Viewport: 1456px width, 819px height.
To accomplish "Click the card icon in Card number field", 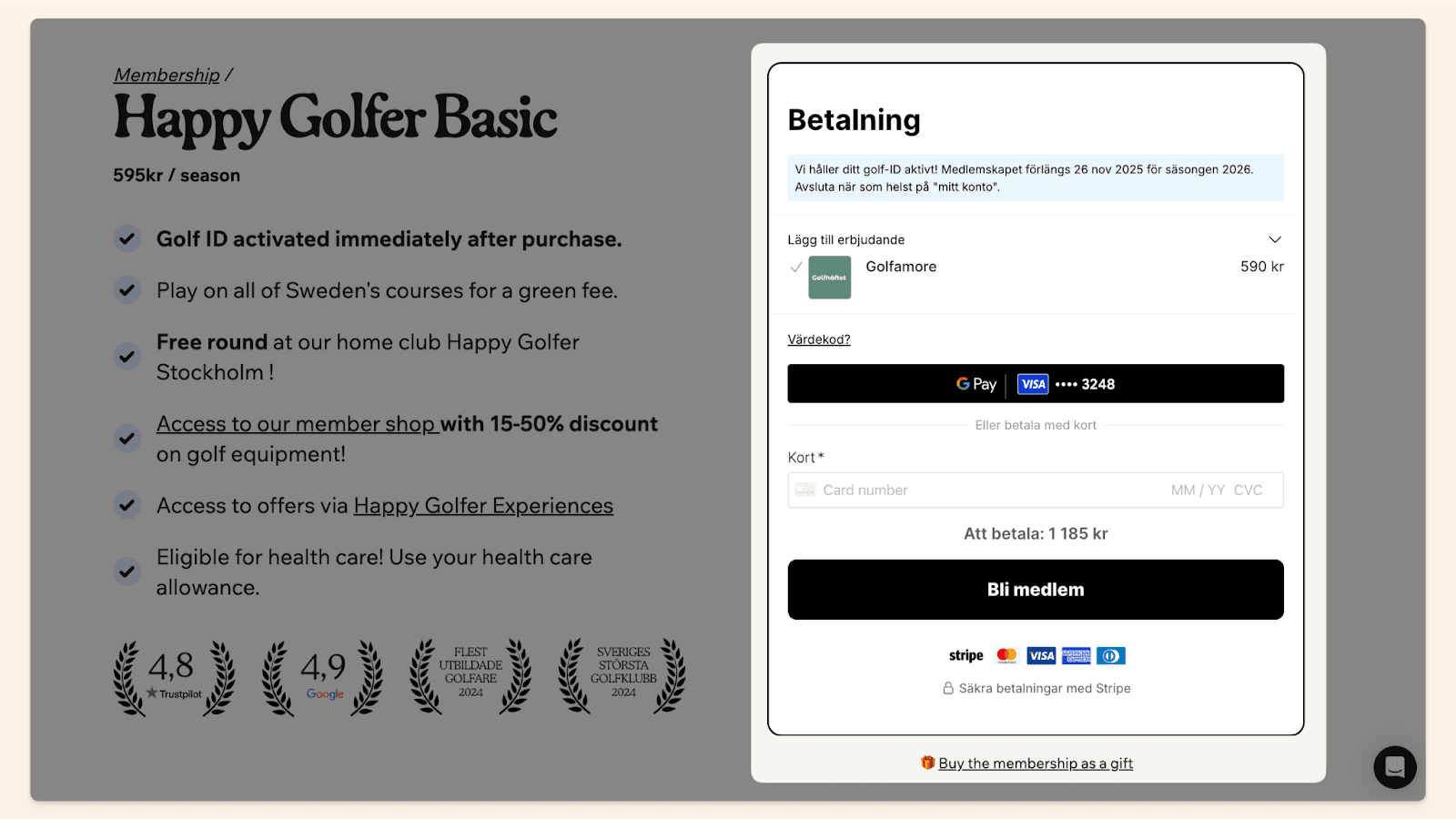I will tap(805, 490).
